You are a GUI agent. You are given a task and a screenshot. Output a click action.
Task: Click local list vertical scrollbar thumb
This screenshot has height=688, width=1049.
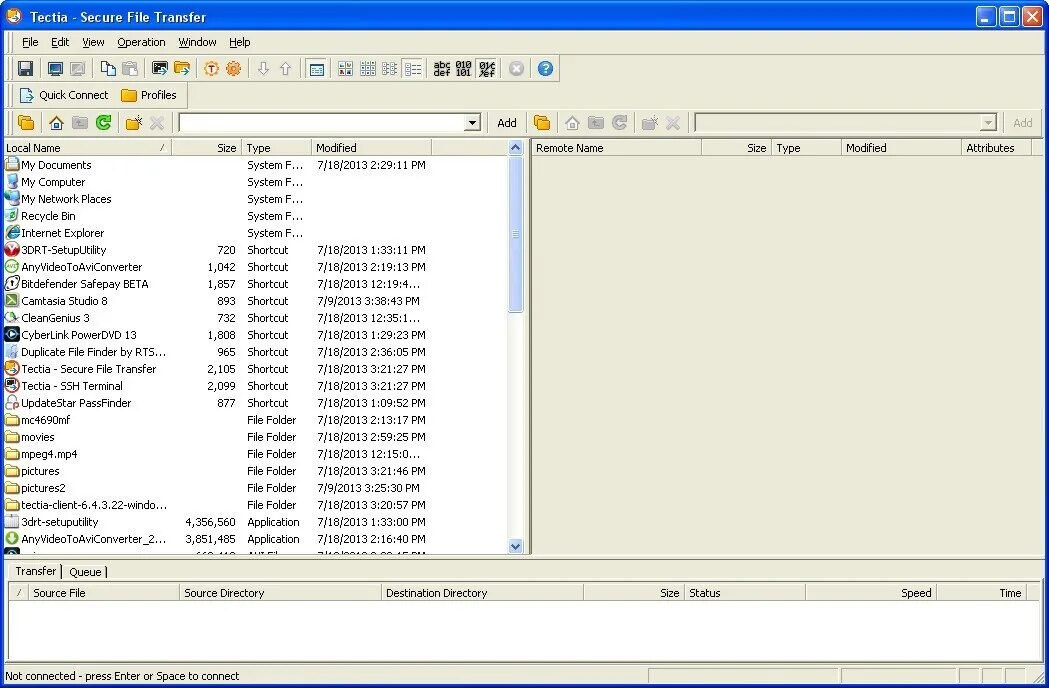pos(515,234)
